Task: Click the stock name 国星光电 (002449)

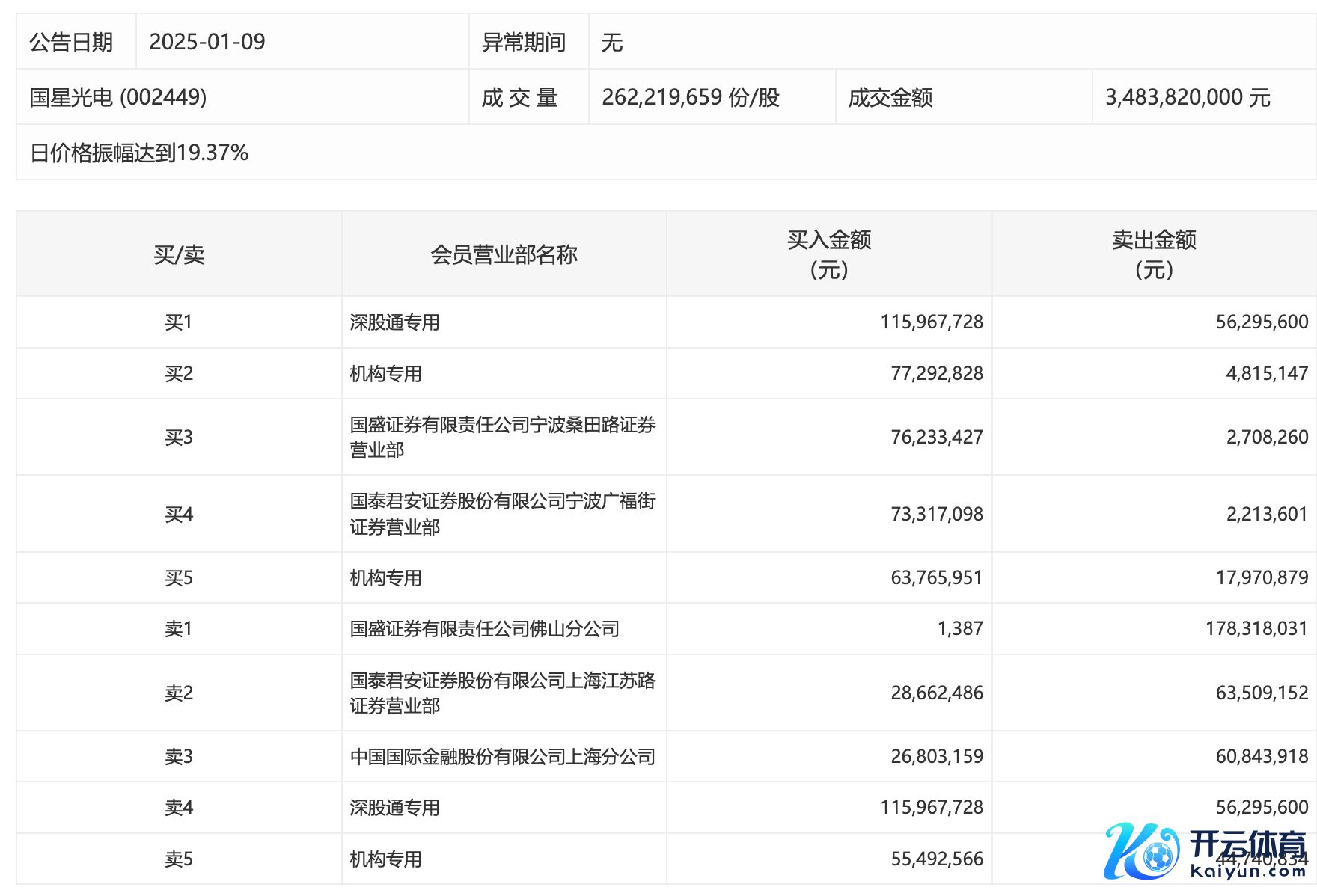Action: tap(118, 97)
